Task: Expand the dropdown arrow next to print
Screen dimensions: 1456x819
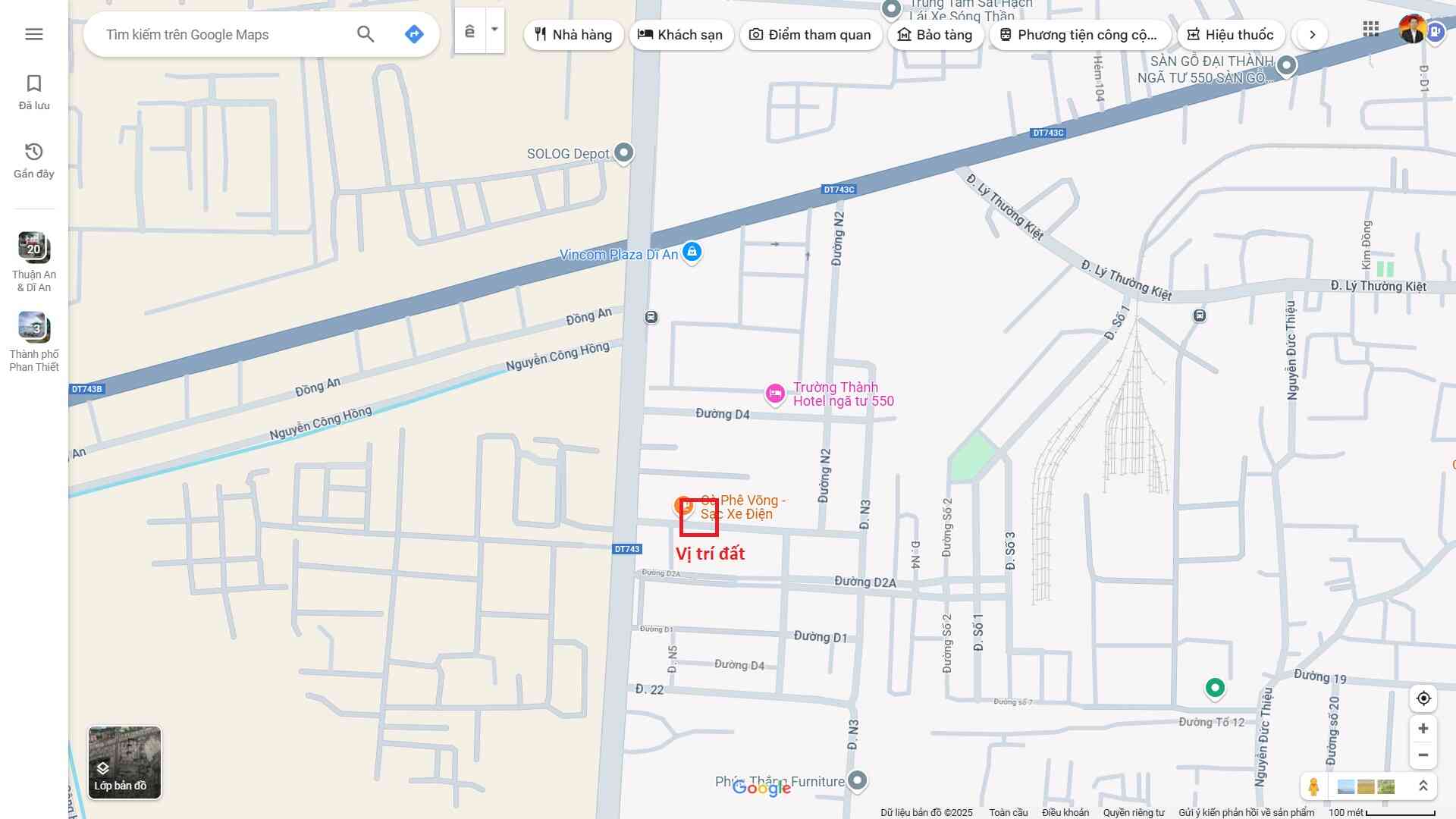Action: click(494, 30)
